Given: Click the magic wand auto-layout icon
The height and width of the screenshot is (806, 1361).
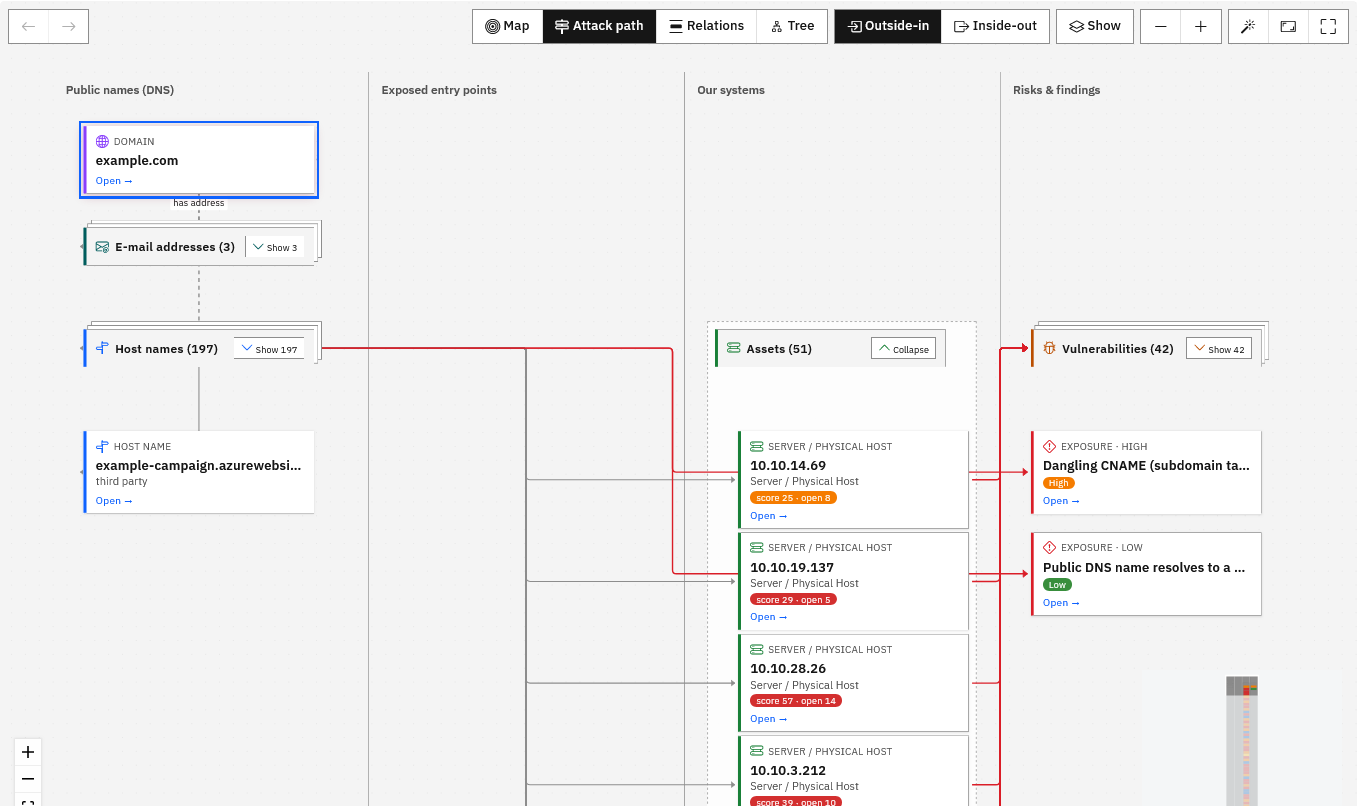Looking at the screenshot, I should [x=1248, y=26].
